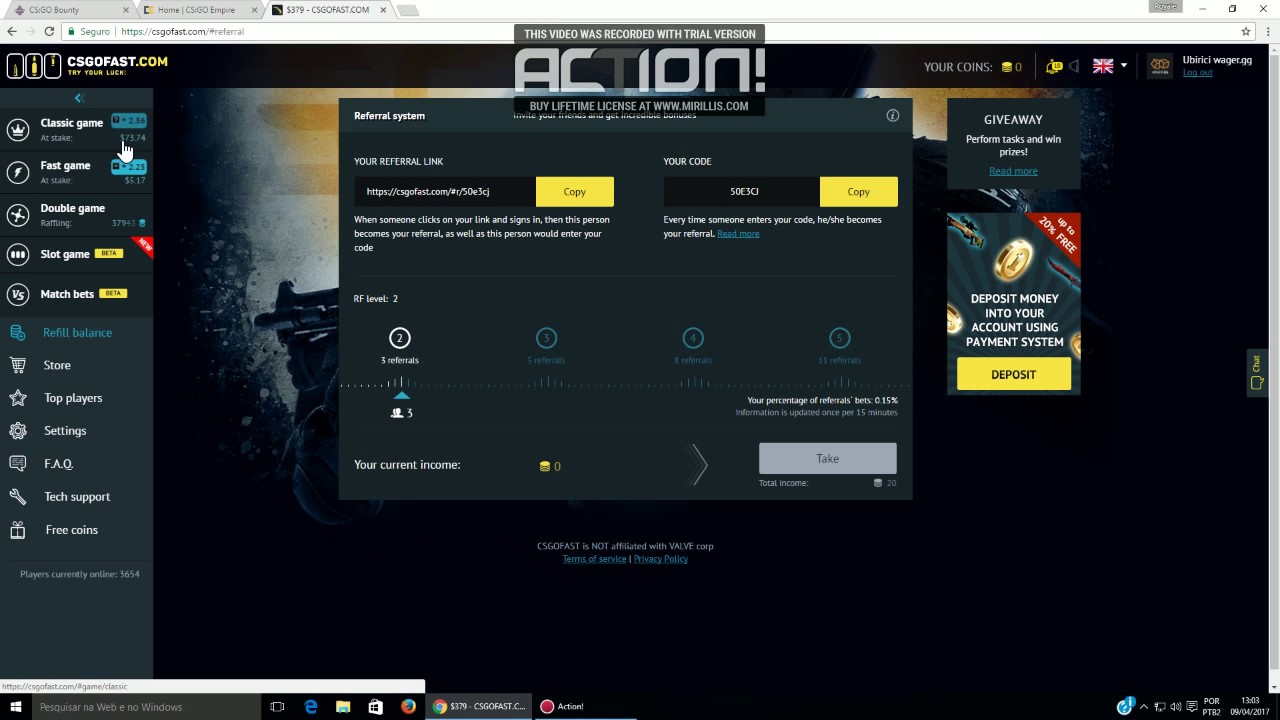Open Firefox from taskbar
1280x720 pixels.
[408, 707]
